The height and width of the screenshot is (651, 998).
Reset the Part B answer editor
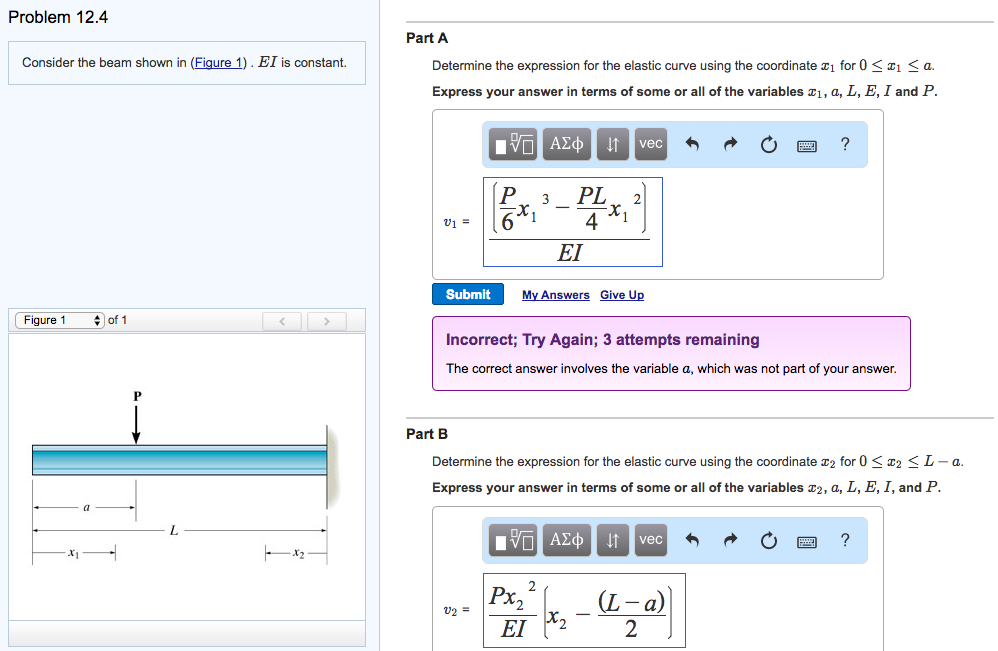[x=769, y=540]
